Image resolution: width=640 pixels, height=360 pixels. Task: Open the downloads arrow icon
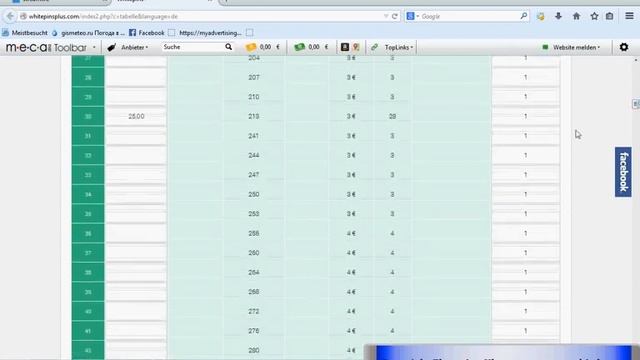point(558,16)
